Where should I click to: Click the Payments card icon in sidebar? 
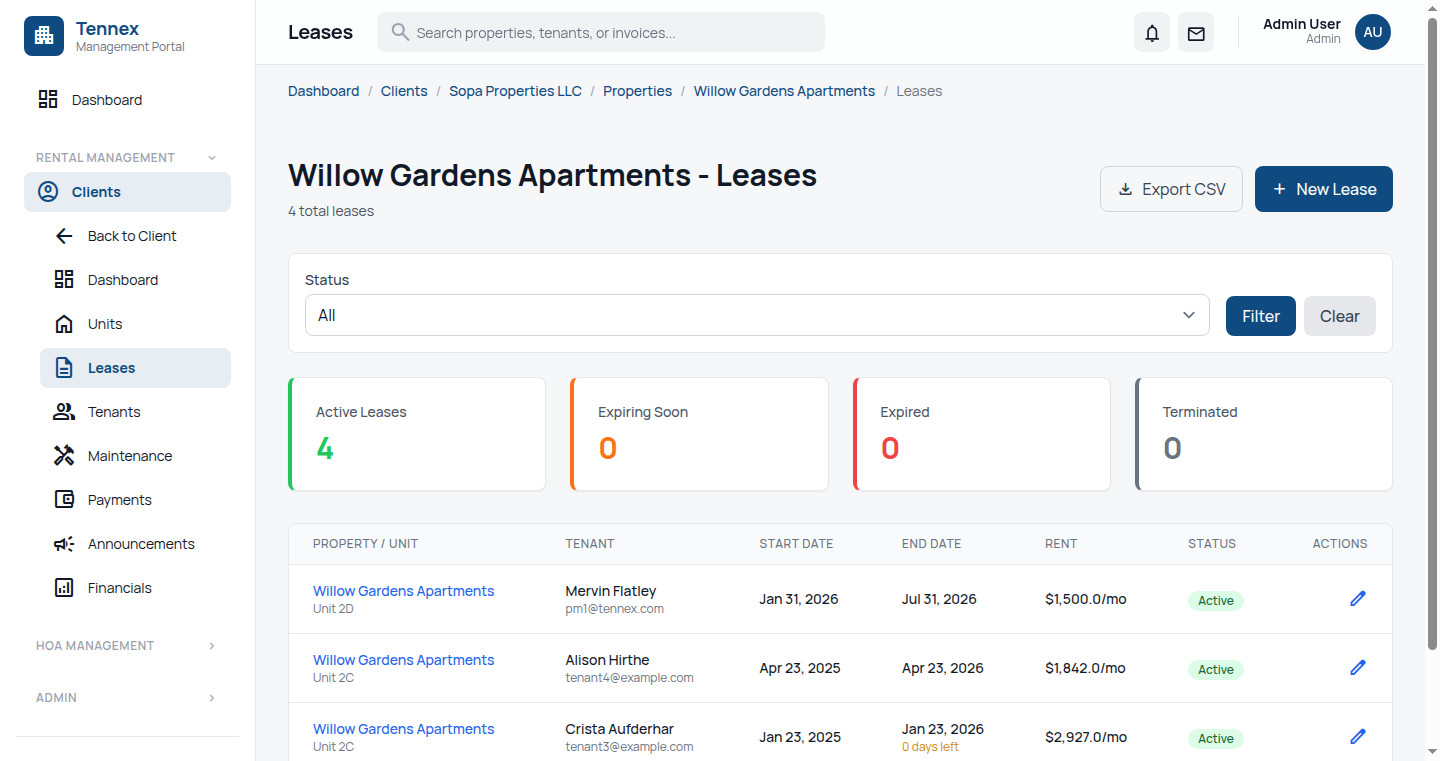63,499
